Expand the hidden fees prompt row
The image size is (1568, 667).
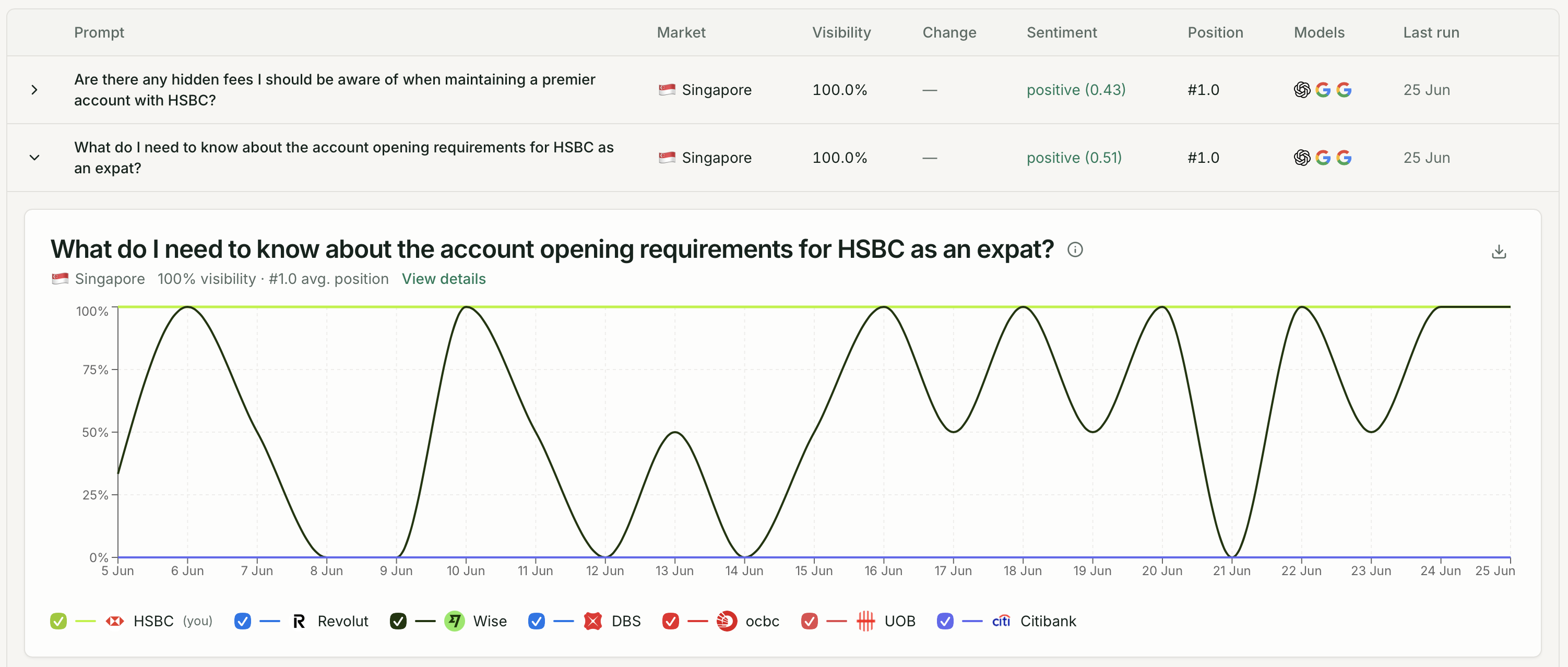(x=34, y=90)
